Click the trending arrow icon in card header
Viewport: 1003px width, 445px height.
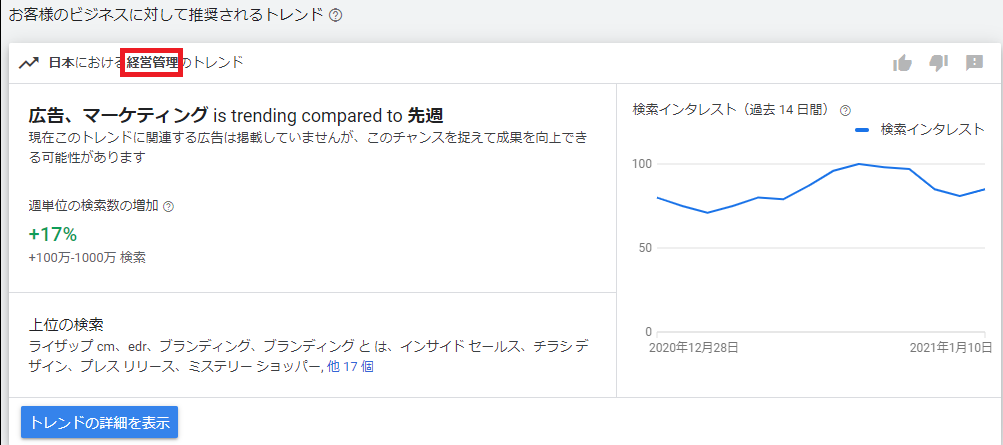coord(28,63)
